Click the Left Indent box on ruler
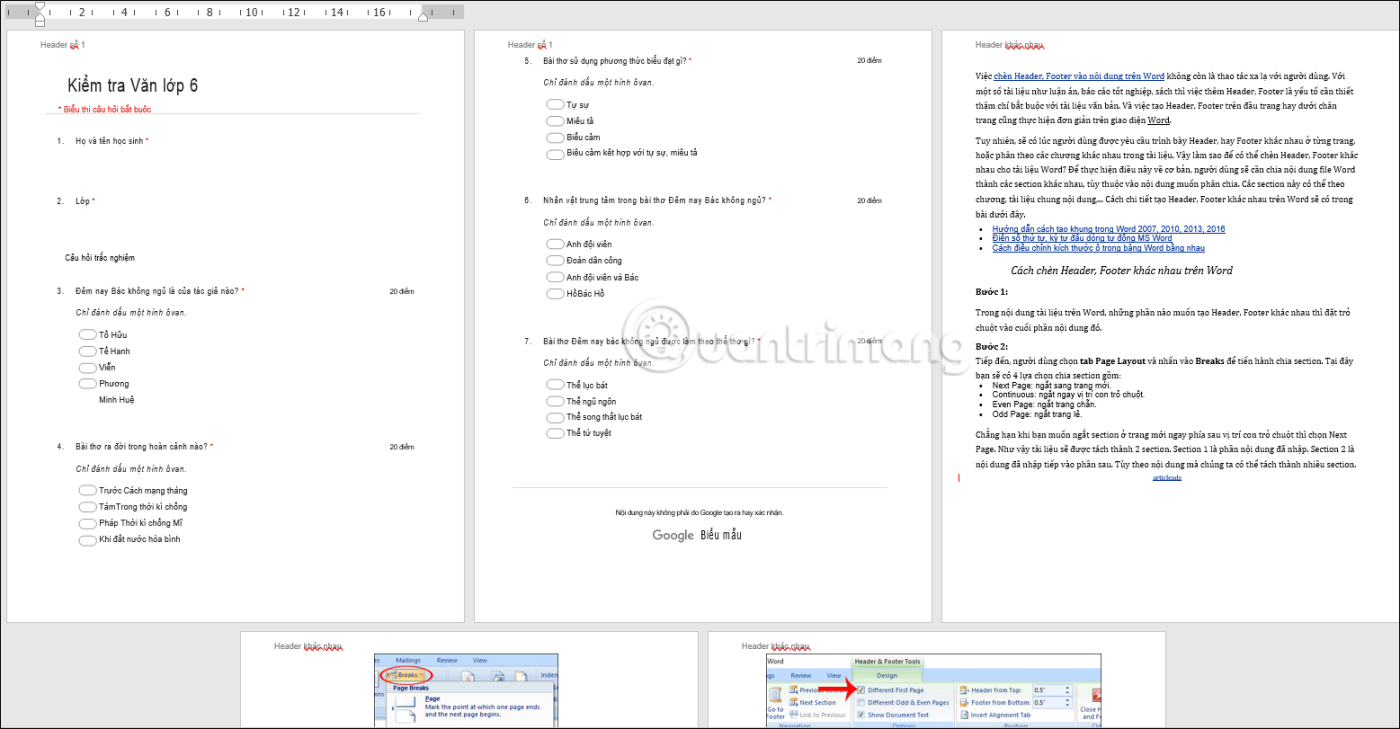Screen dimensions: 1400x729 point(39,22)
